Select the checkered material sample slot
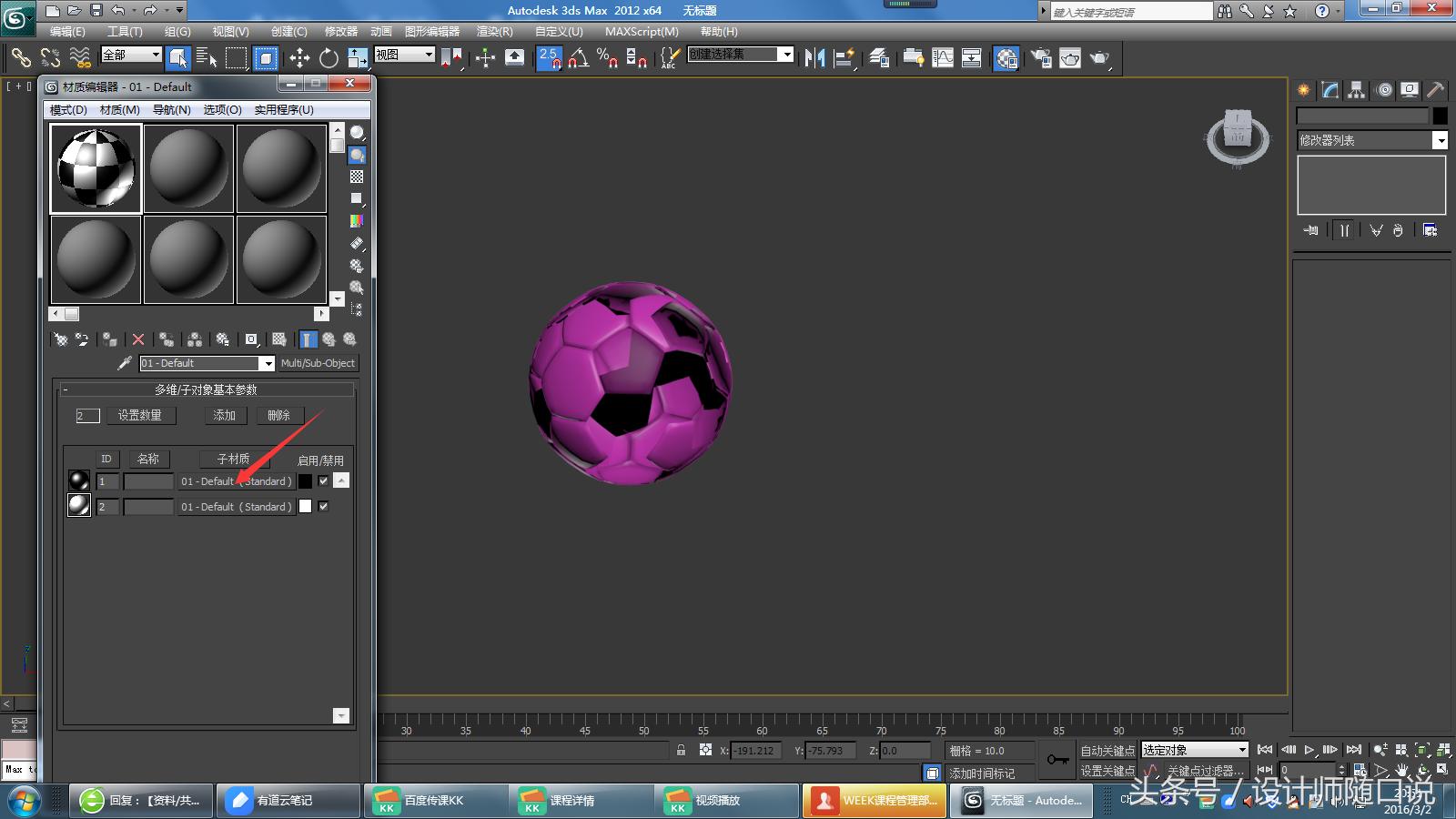The width and height of the screenshot is (1456, 819). pyautogui.click(x=95, y=167)
